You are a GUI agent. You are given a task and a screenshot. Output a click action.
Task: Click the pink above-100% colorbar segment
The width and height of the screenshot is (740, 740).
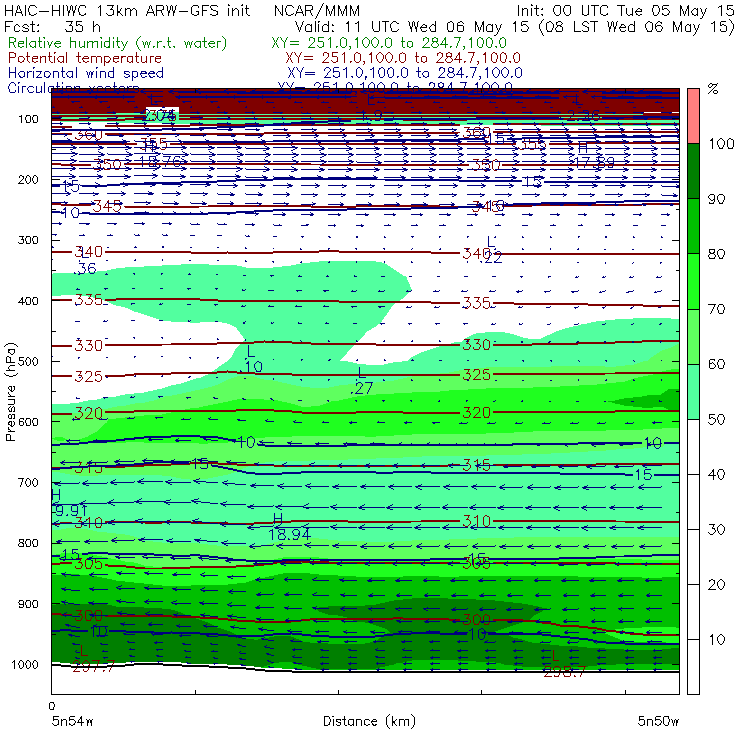[693, 116]
